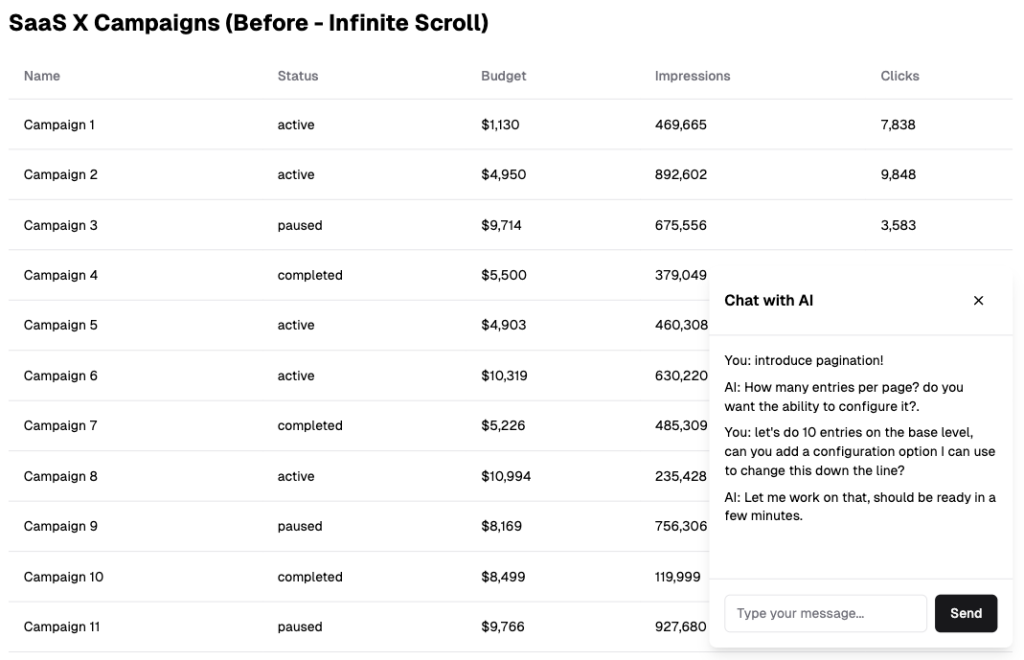Close the Chat with AI panel
The image size is (1024, 660).
[x=978, y=300]
